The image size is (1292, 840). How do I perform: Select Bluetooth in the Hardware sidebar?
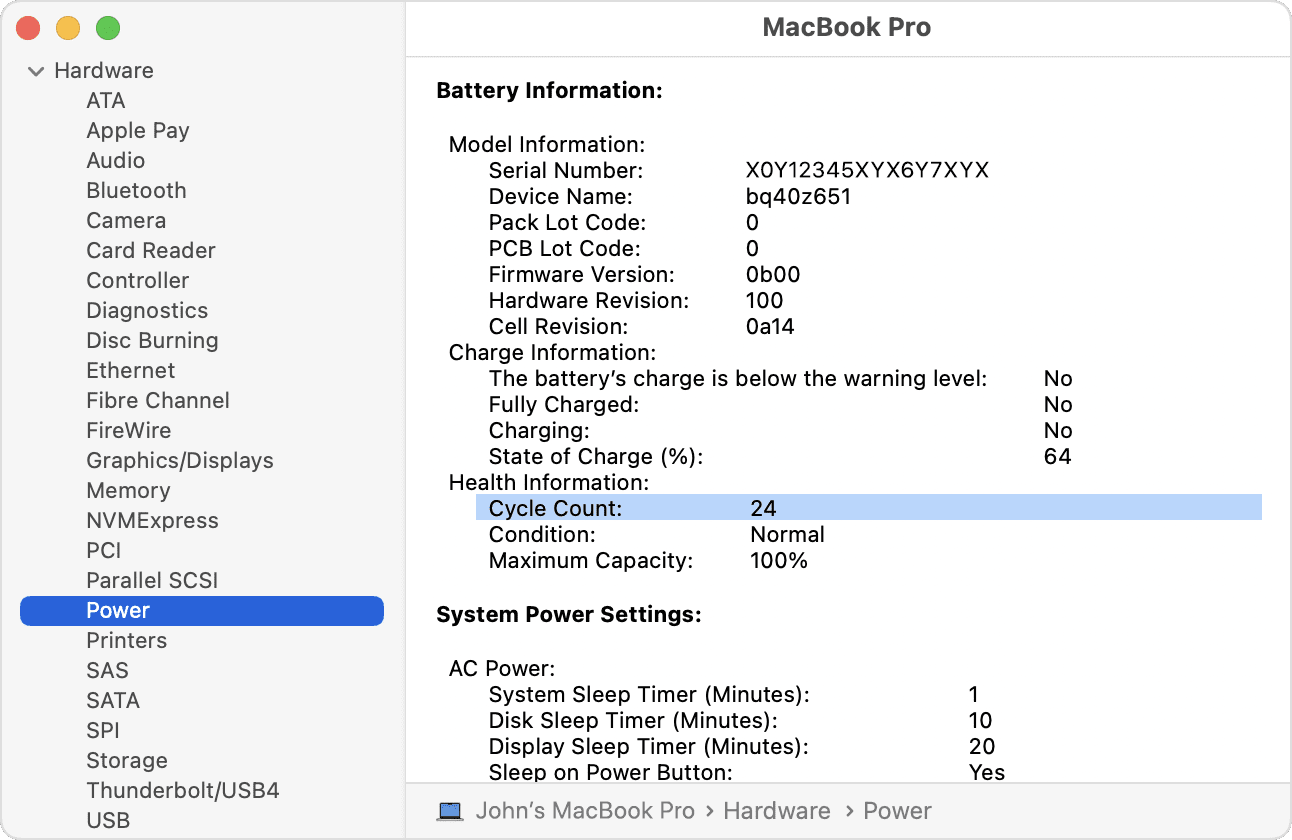(136, 190)
